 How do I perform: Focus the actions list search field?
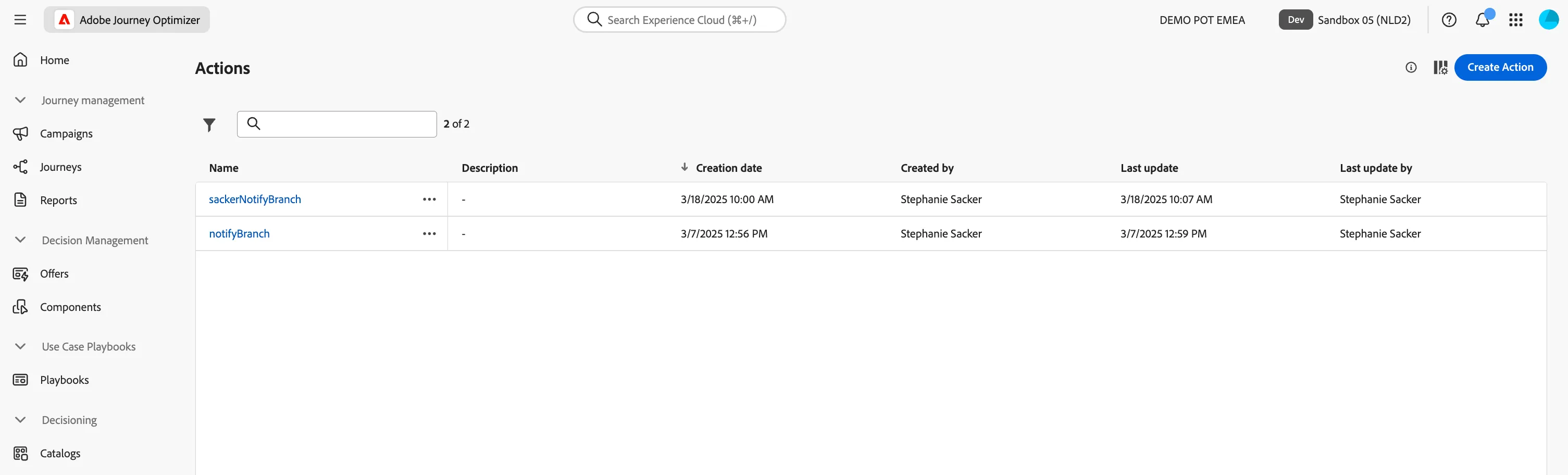[x=337, y=124]
